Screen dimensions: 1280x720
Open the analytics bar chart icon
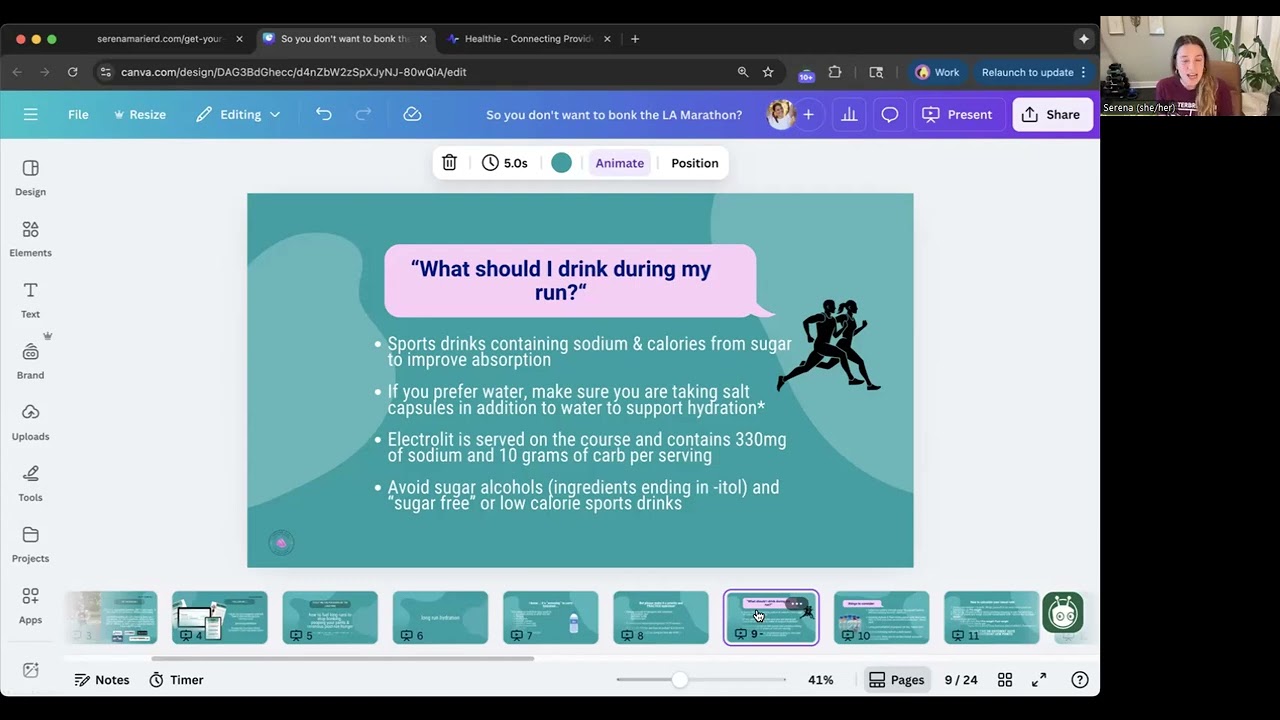pyautogui.click(x=849, y=114)
